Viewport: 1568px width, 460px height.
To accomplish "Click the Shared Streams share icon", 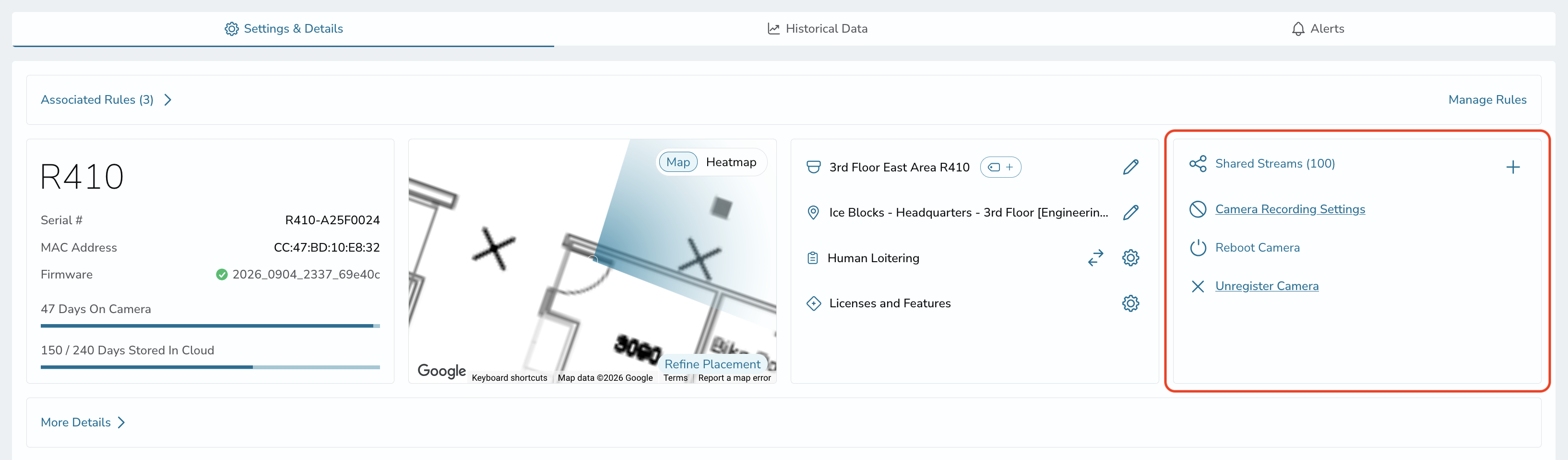I will [1197, 164].
